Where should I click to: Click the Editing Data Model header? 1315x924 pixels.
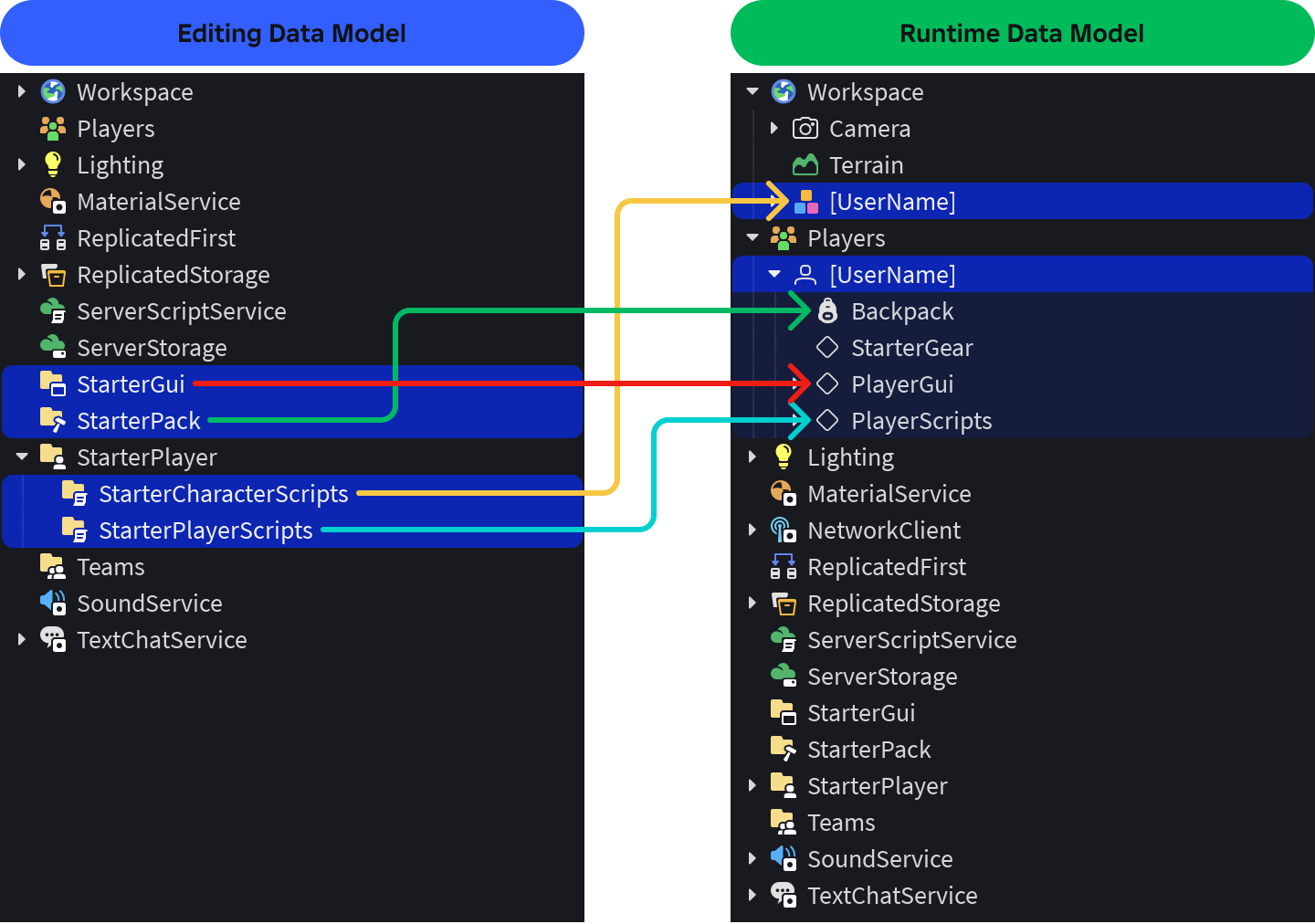click(292, 33)
